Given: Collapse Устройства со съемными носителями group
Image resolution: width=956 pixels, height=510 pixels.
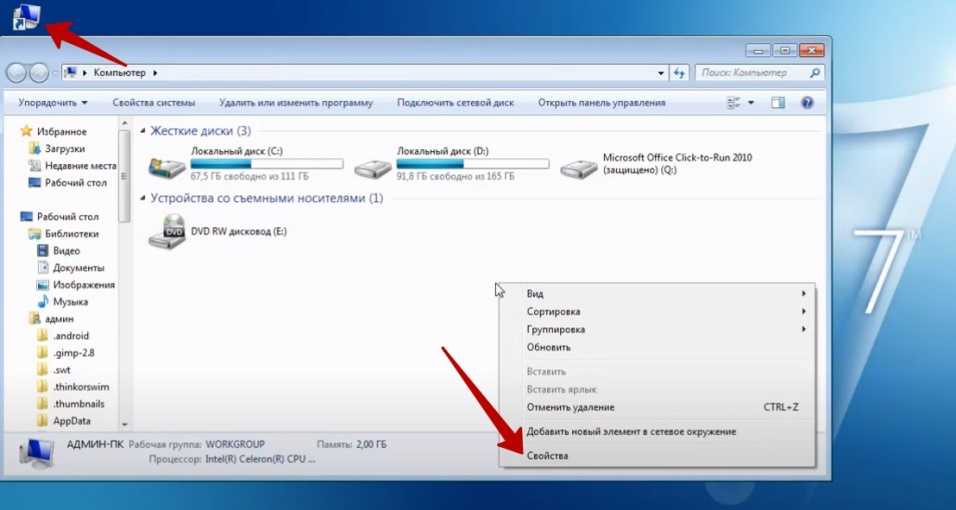Looking at the screenshot, I should tap(143, 198).
